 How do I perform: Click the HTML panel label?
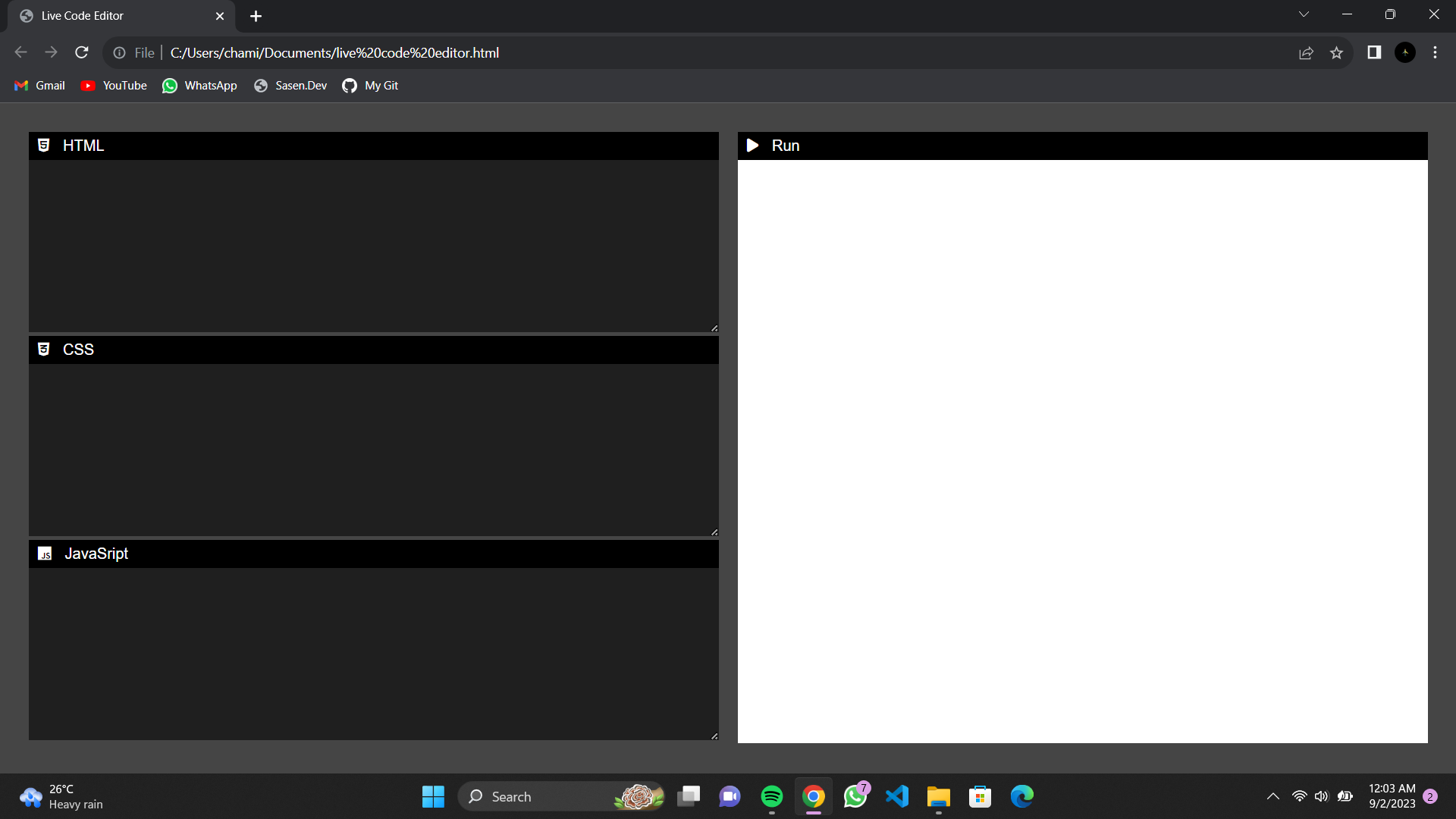click(x=83, y=146)
